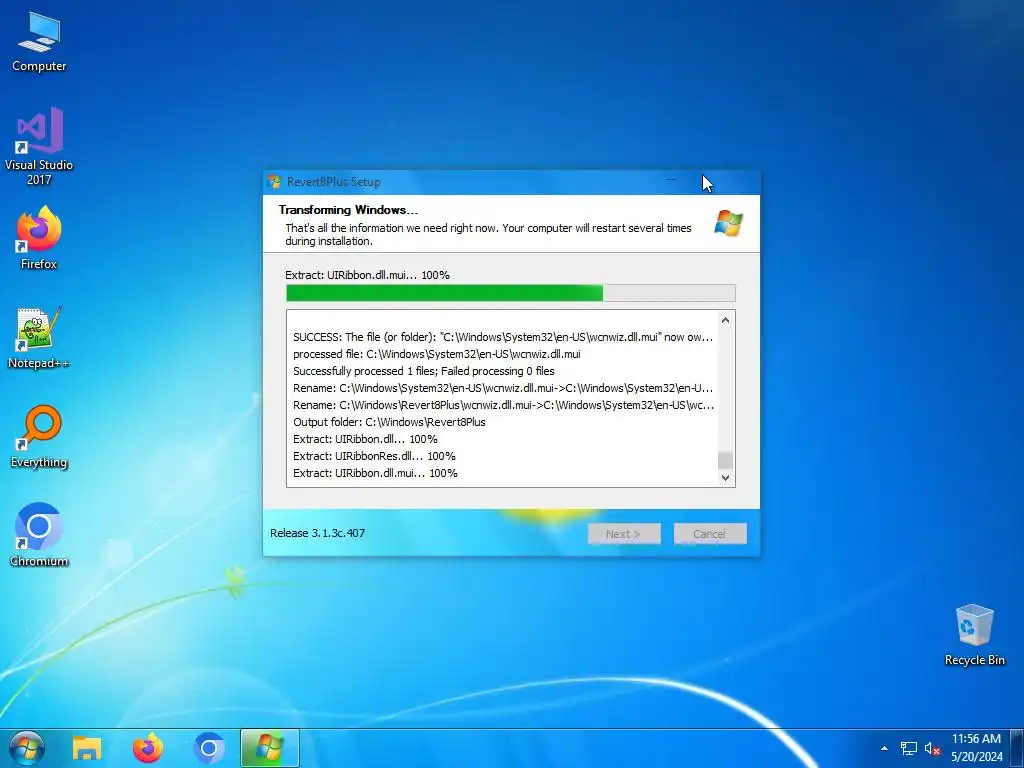
Task: Select the Rename line starting C:\Windows\System32
Action: [x=503, y=388]
